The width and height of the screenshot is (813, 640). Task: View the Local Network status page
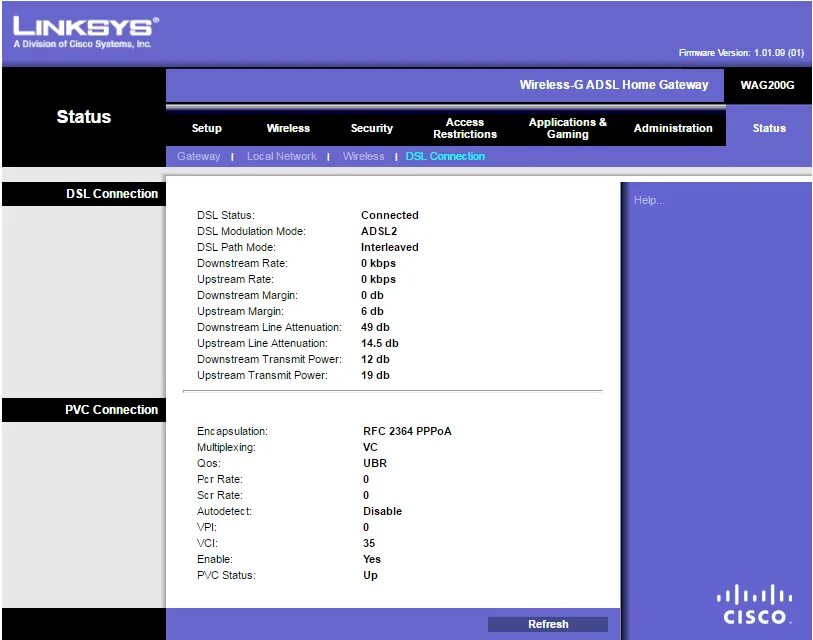coord(281,156)
